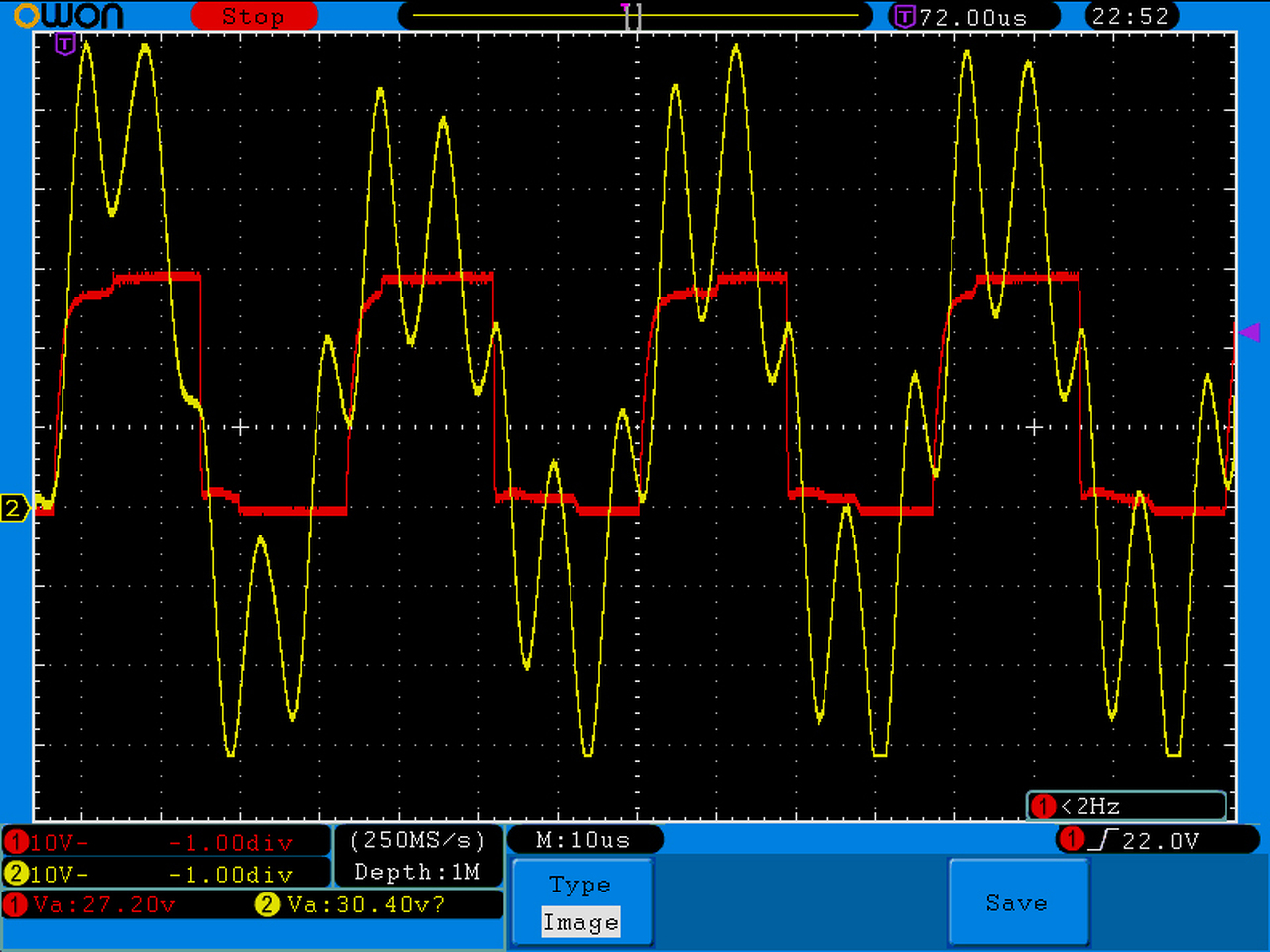Click the red channel 1 icon beside <2Hz

(x=1042, y=806)
